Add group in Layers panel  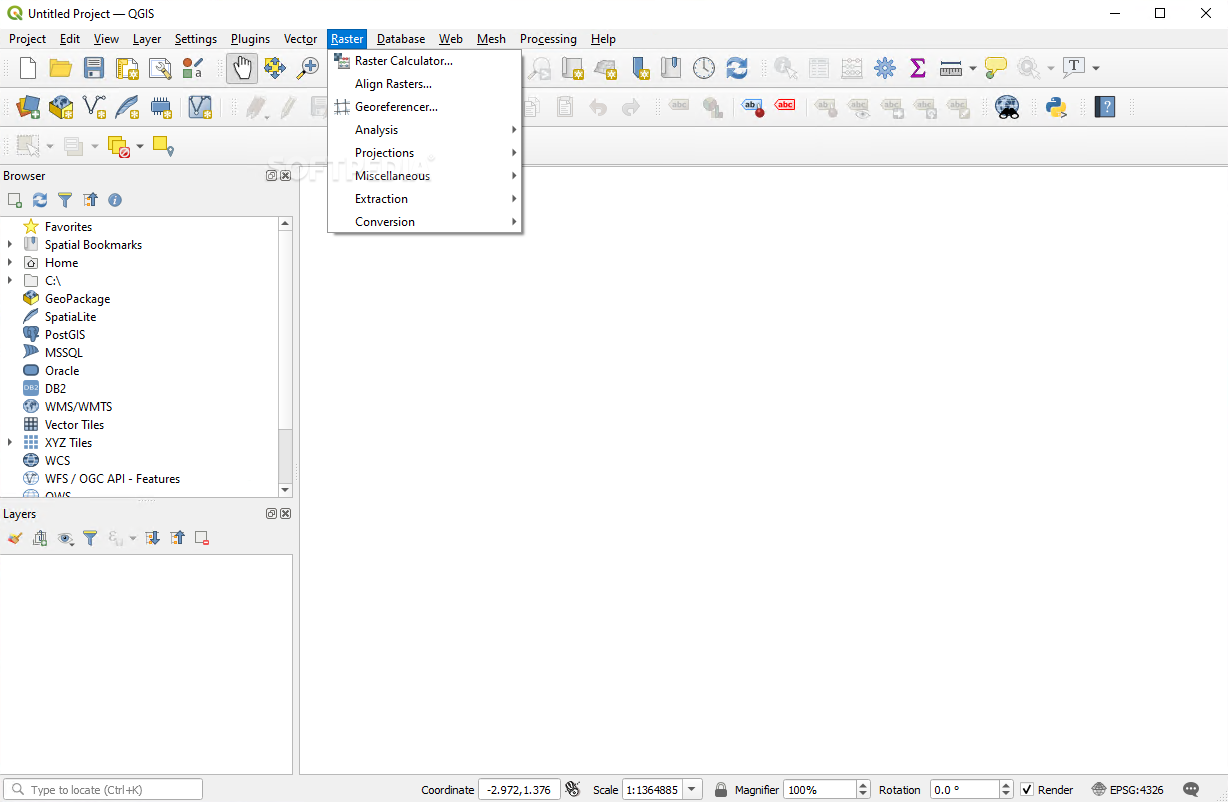coord(40,538)
